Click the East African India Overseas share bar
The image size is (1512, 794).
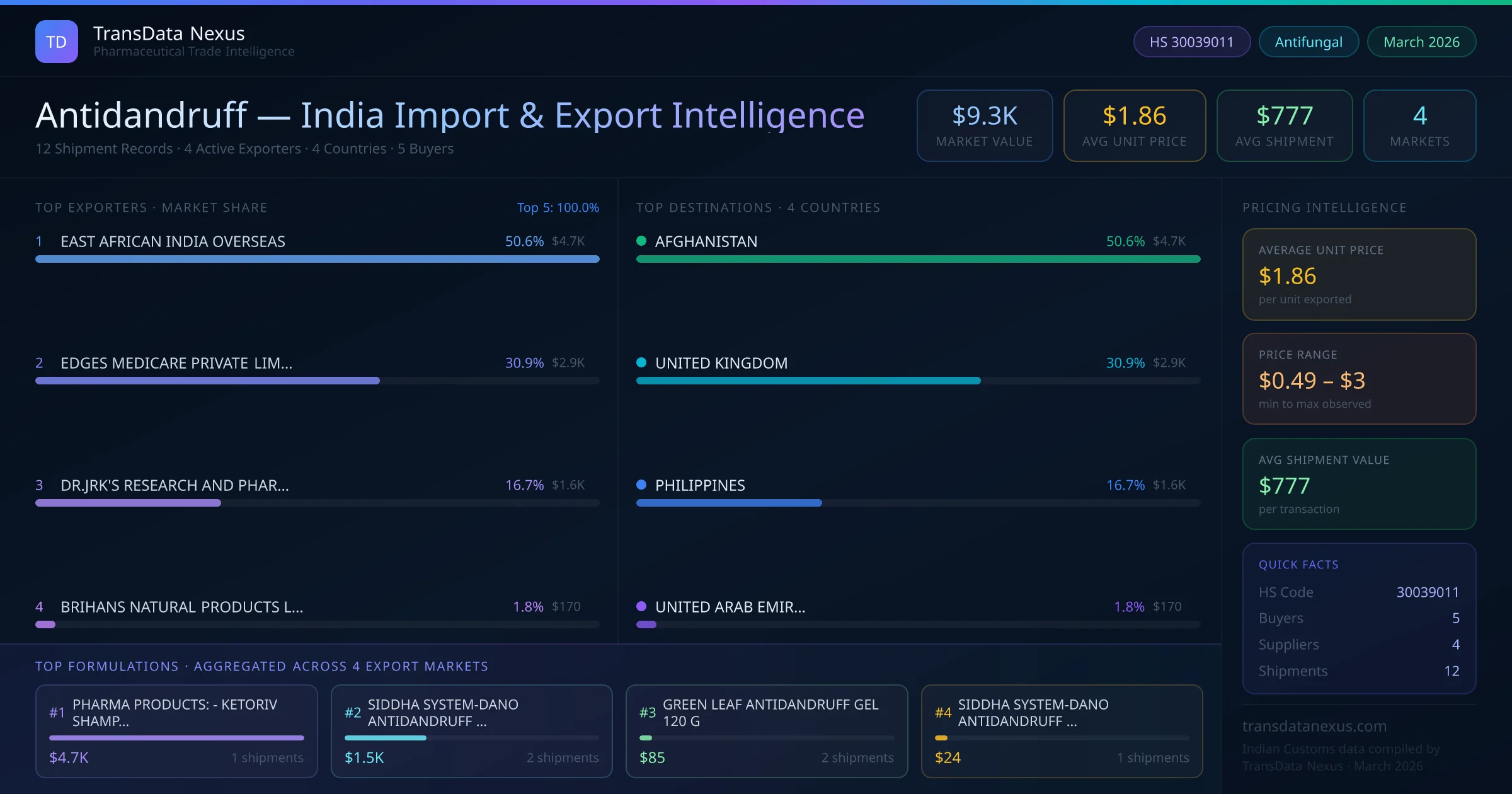coord(317,259)
